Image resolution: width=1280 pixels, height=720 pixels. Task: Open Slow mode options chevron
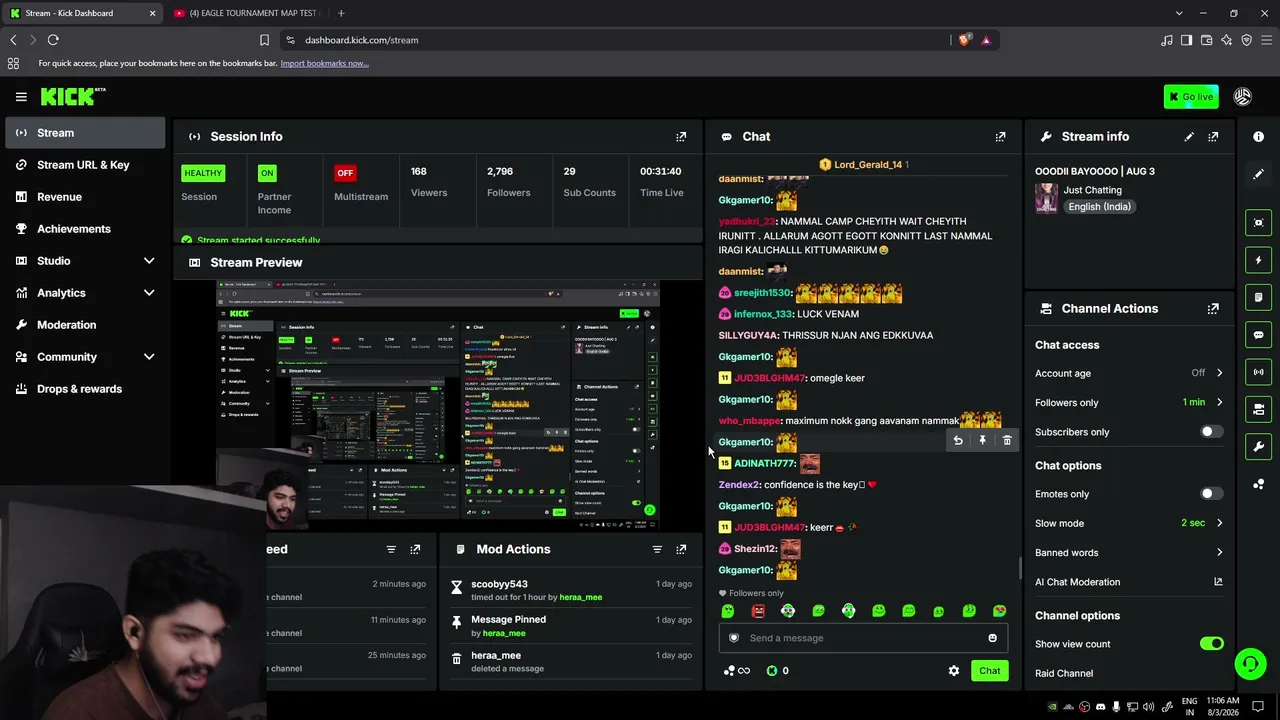tap(1219, 523)
